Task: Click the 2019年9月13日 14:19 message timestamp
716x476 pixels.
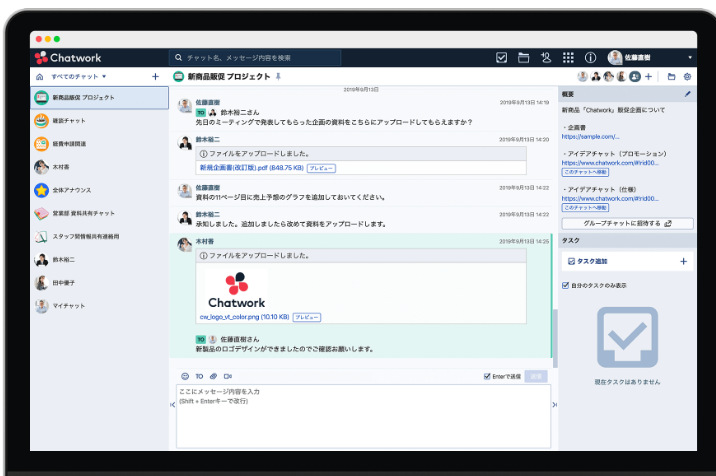Action: pos(524,102)
